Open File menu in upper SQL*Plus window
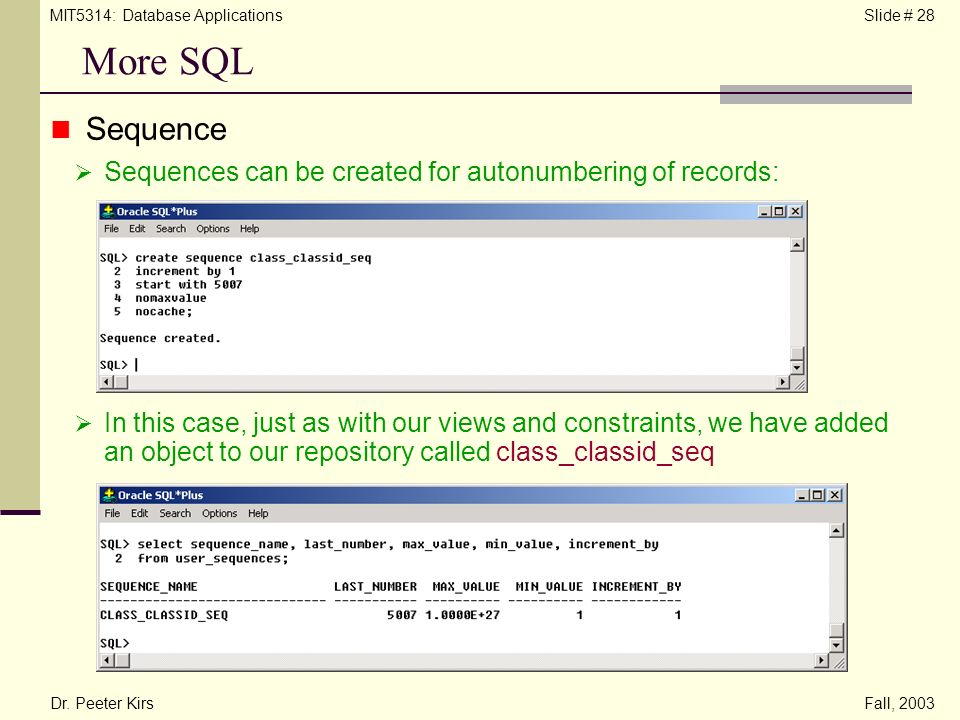Viewport: 960px width, 720px height. 111,229
